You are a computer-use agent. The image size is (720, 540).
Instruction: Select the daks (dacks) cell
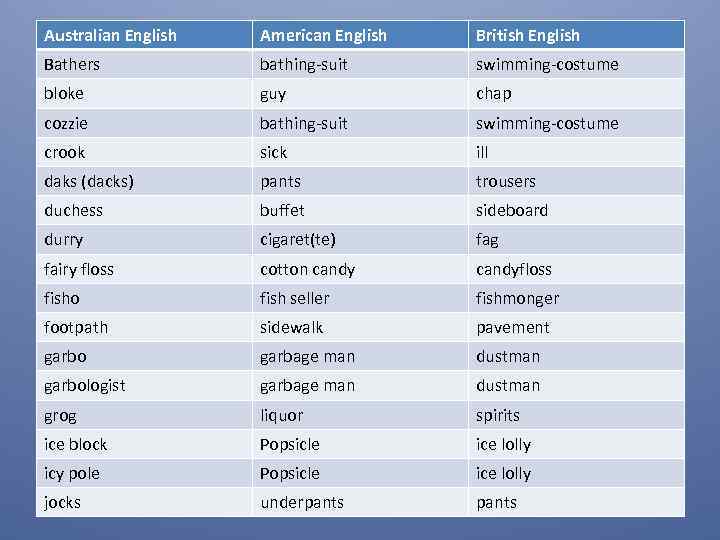89,181
